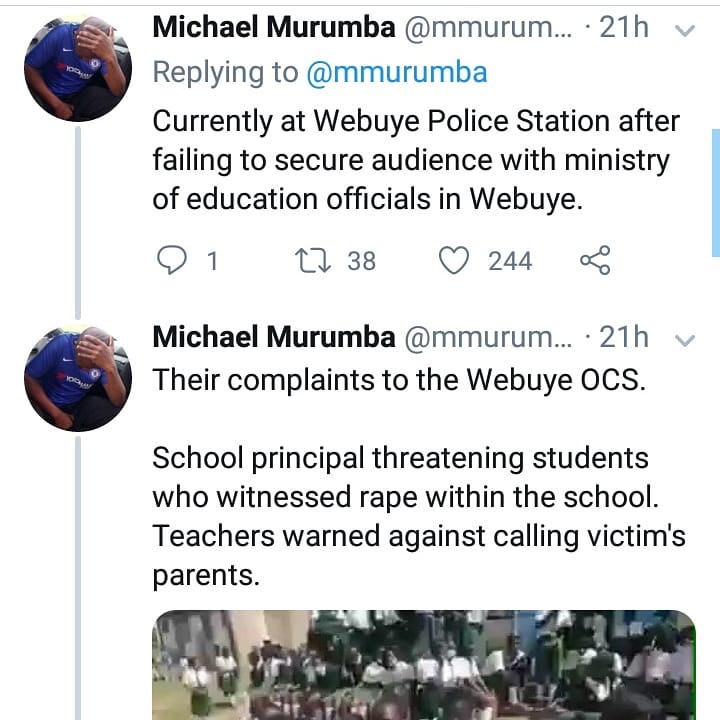The height and width of the screenshot is (720, 720).
Task: Tap Michael Murumba name above 'Their complaints'
Action: 273,338
